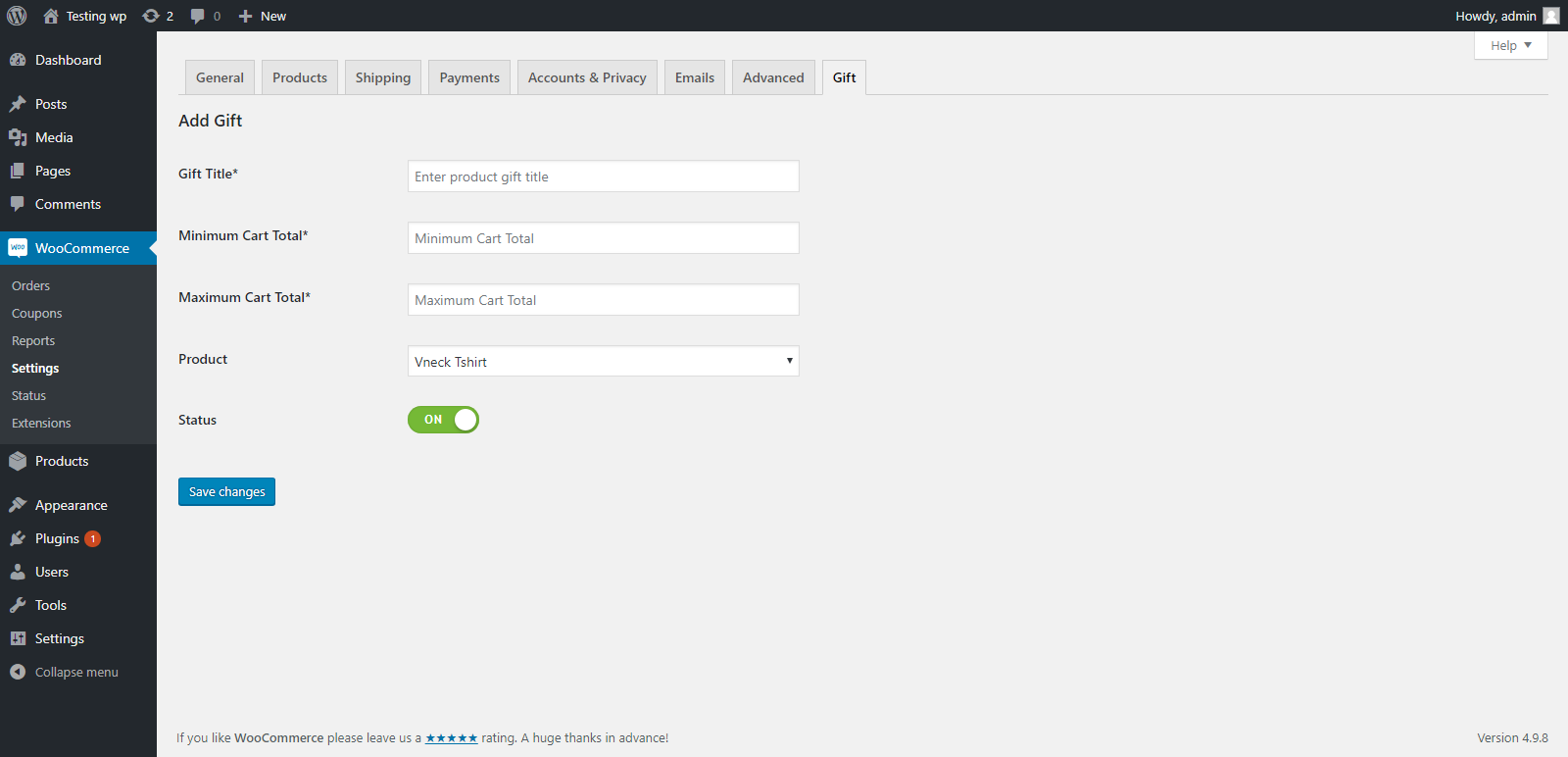Click the Appearance brush icon

[18, 505]
